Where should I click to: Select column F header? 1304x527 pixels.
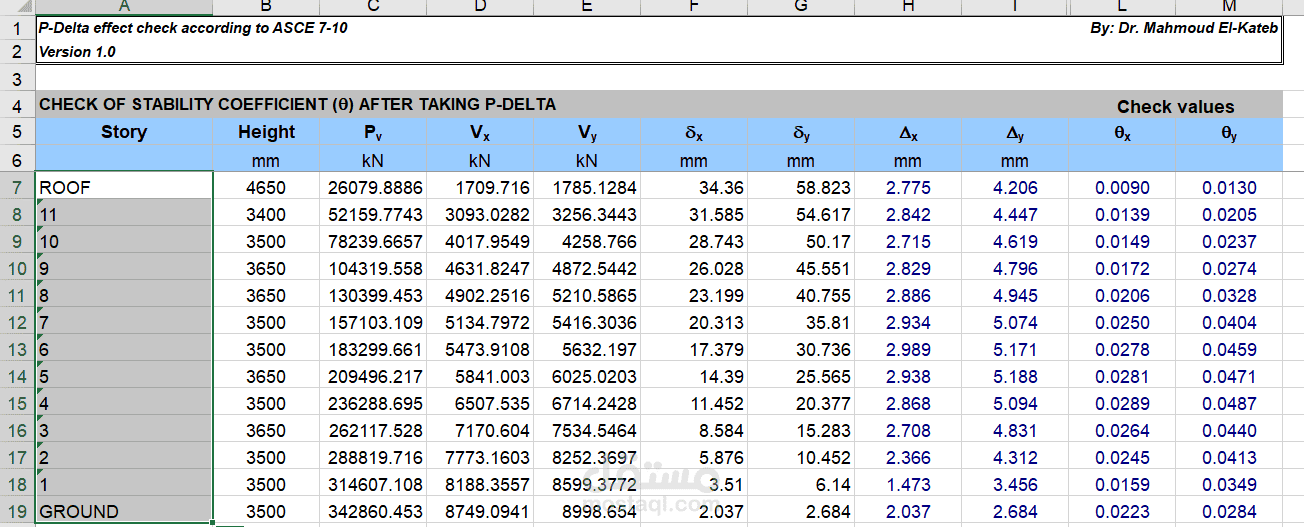[x=694, y=7]
